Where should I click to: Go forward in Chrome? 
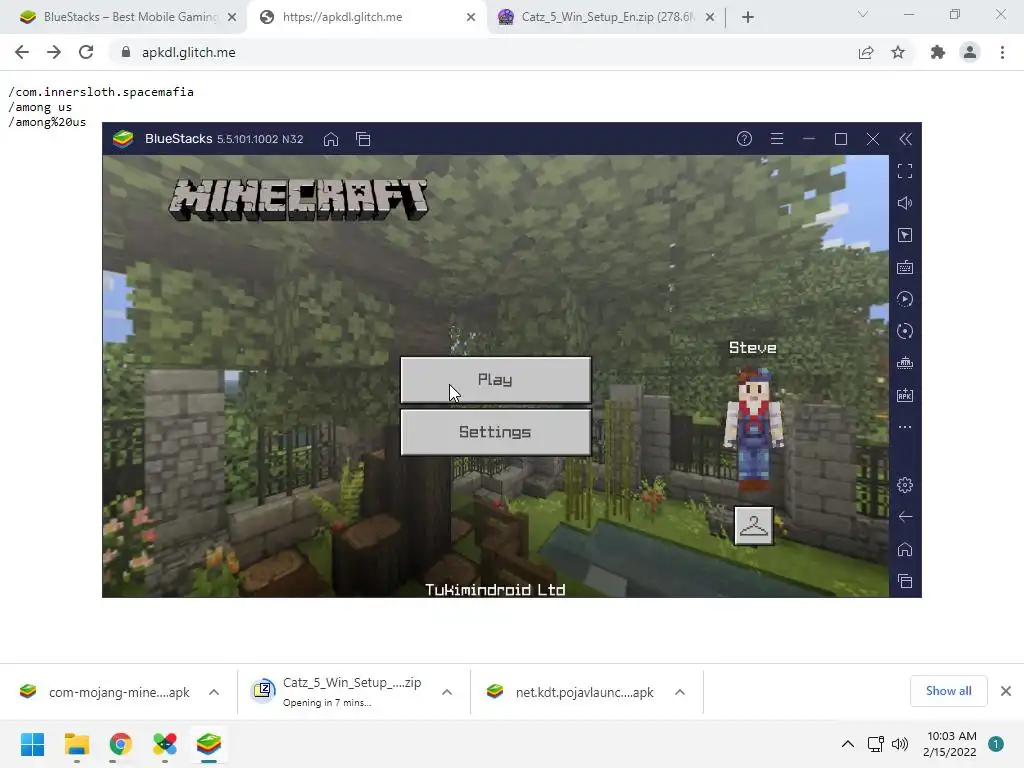point(54,52)
